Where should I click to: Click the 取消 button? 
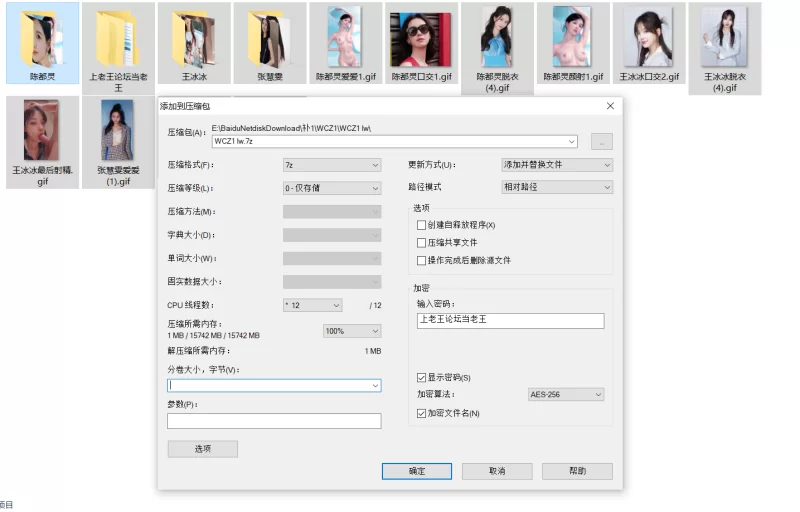point(497,471)
